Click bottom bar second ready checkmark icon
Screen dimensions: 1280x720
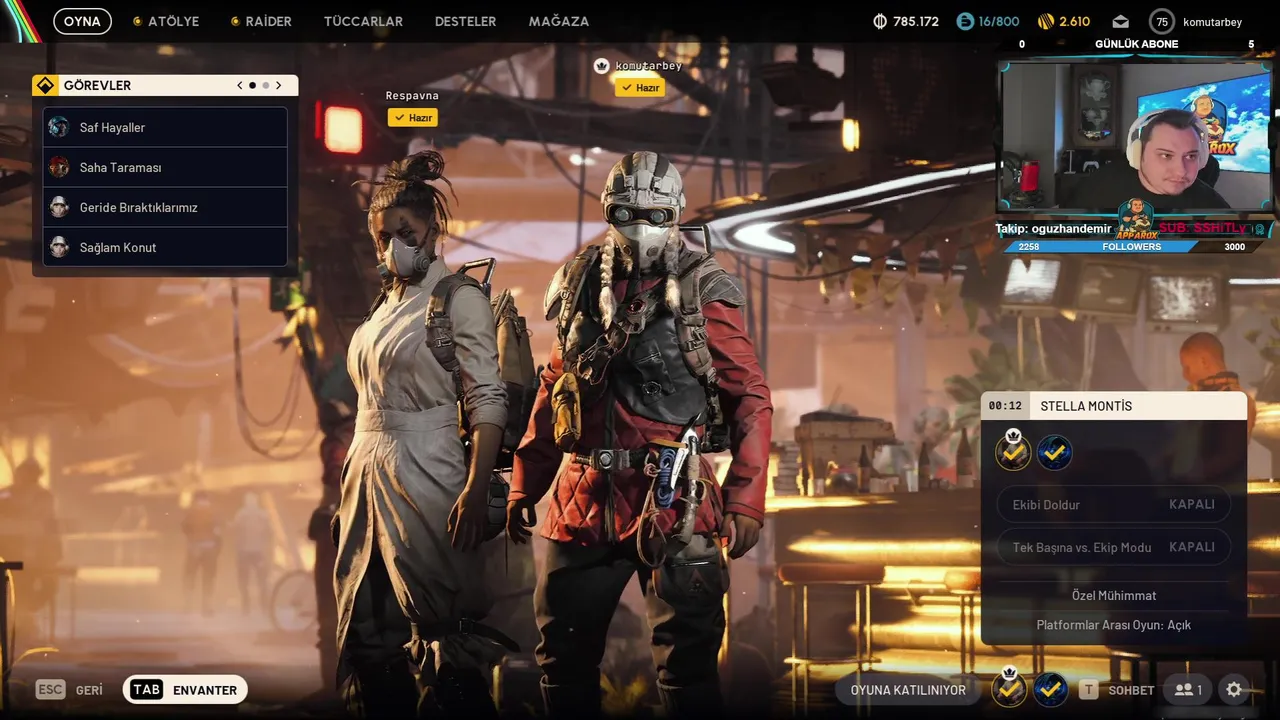[x=1050, y=689]
